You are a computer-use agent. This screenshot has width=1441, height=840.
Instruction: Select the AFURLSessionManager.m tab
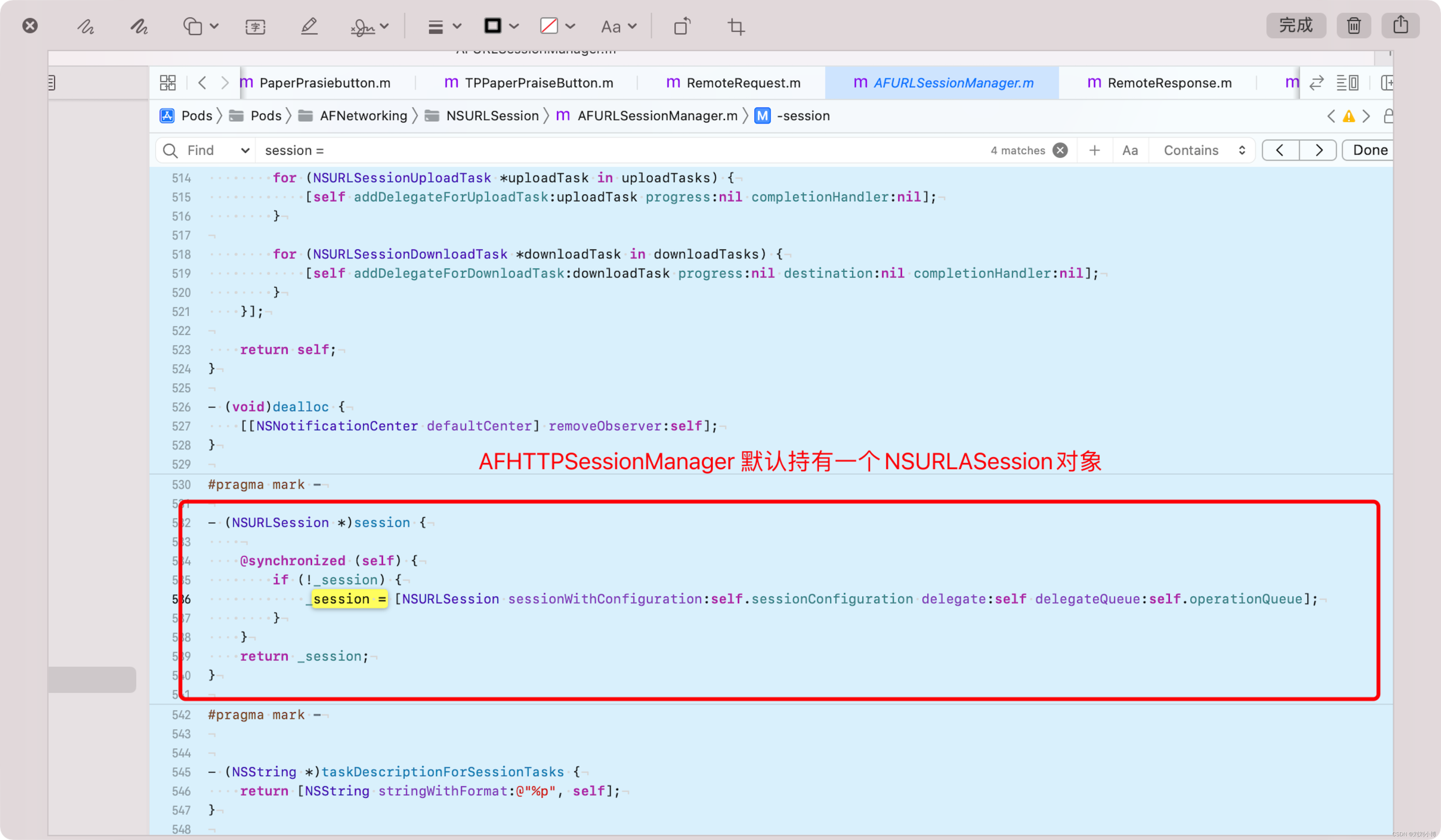942,83
